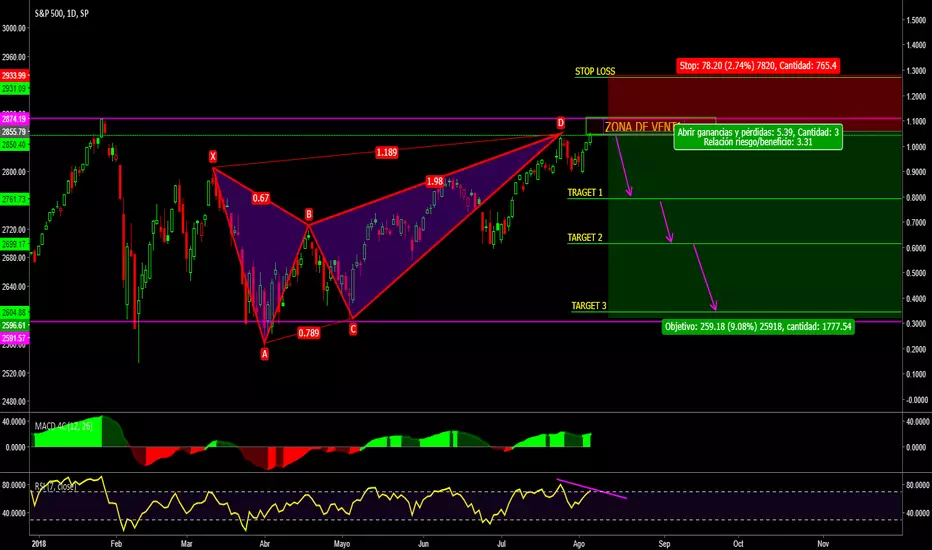Click the 3000.00 price axis value
The image size is (932, 550).
click(x=14, y=28)
